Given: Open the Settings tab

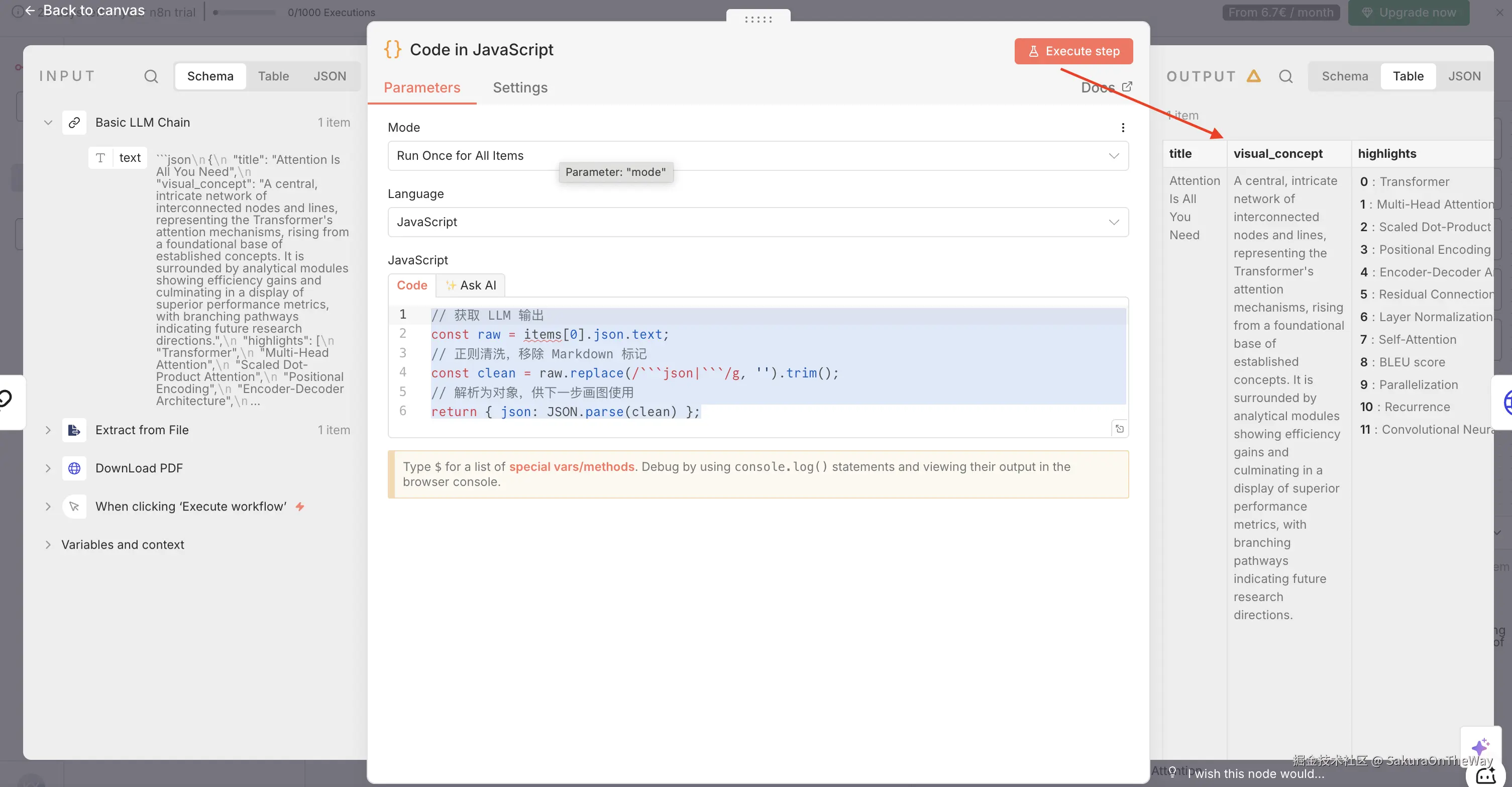Looking at the screenshot, I should point(520,87).
